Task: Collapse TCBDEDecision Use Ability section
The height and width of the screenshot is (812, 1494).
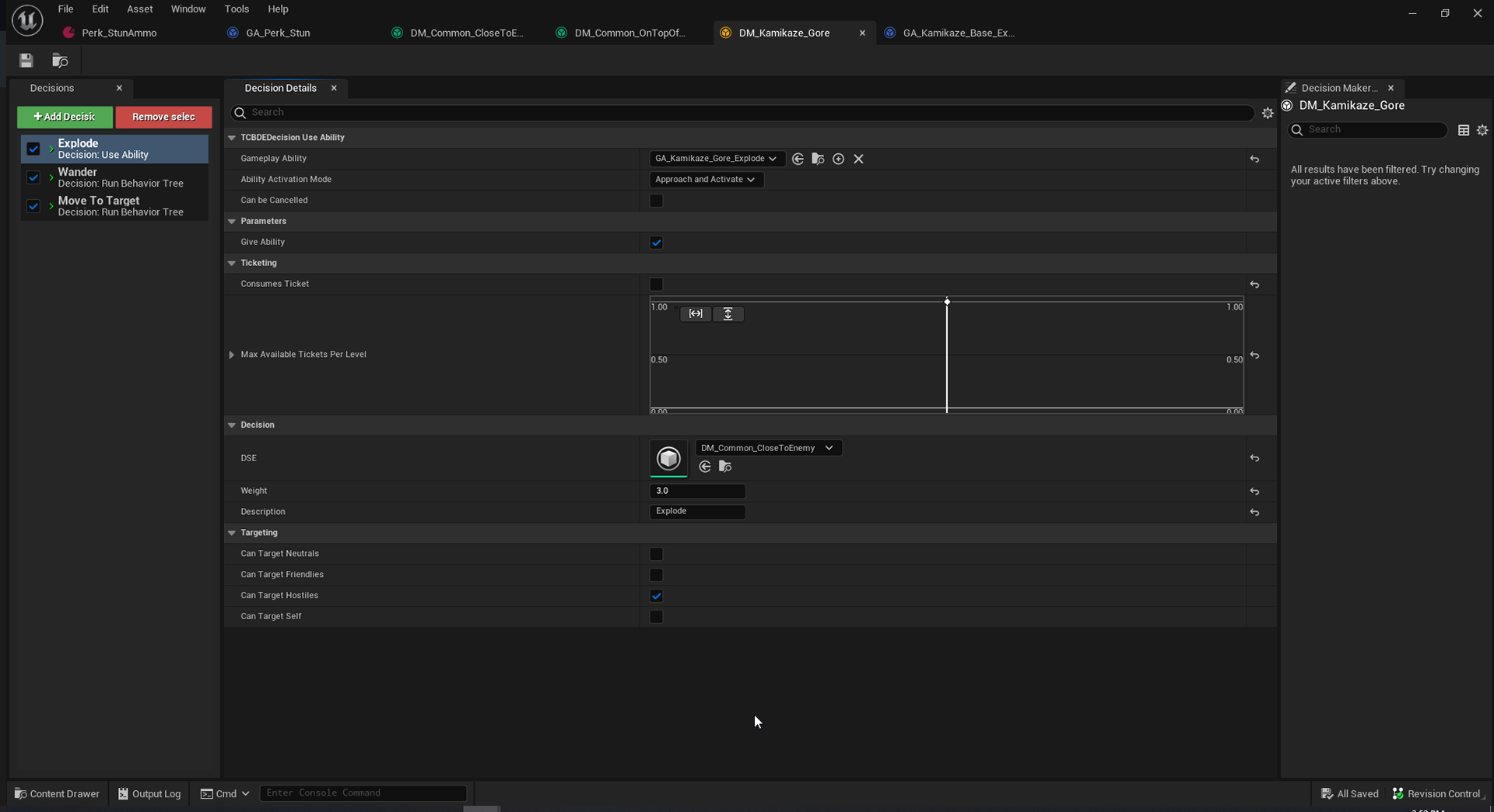Action: coord(232,138)
